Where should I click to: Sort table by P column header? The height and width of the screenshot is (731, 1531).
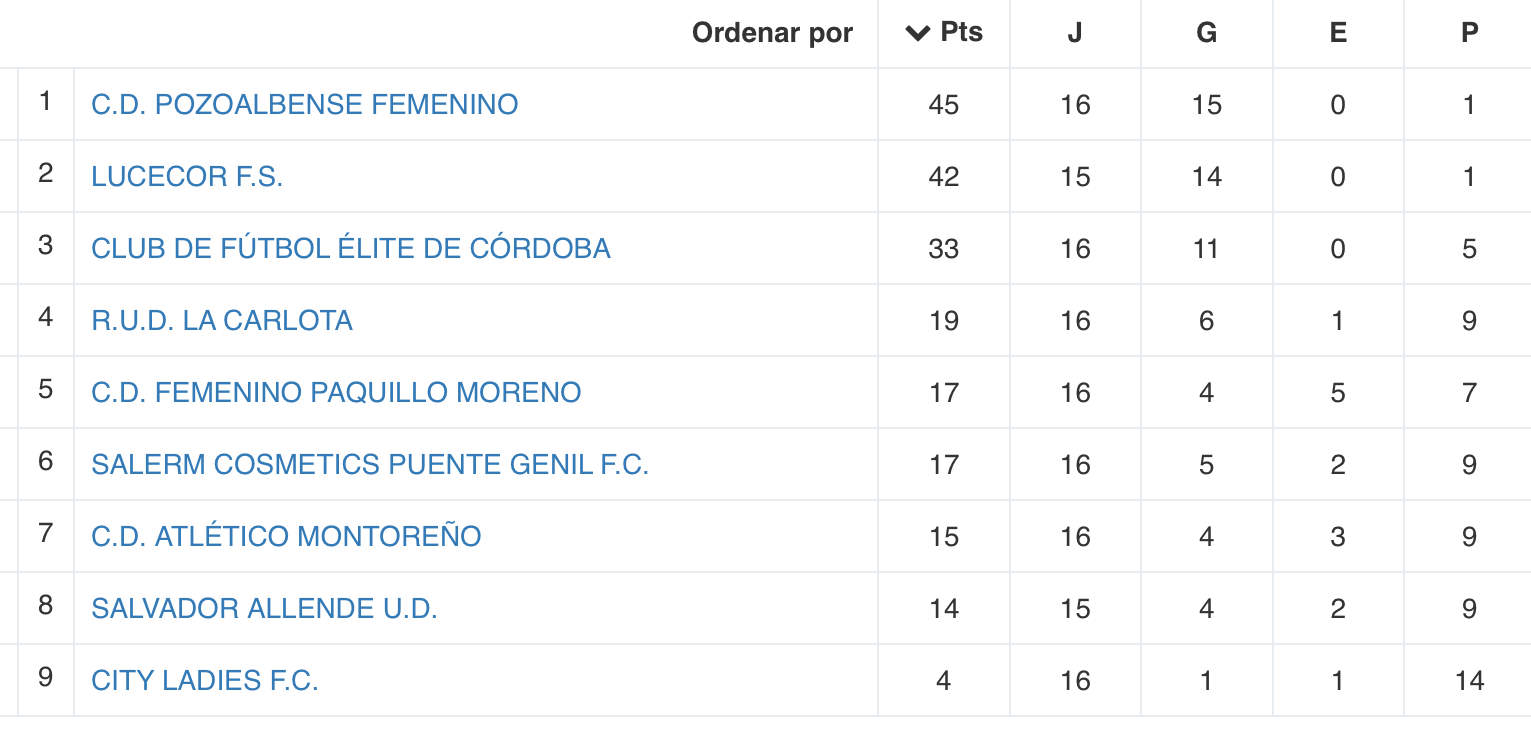pyautogui.click(x=1468, y=33)
